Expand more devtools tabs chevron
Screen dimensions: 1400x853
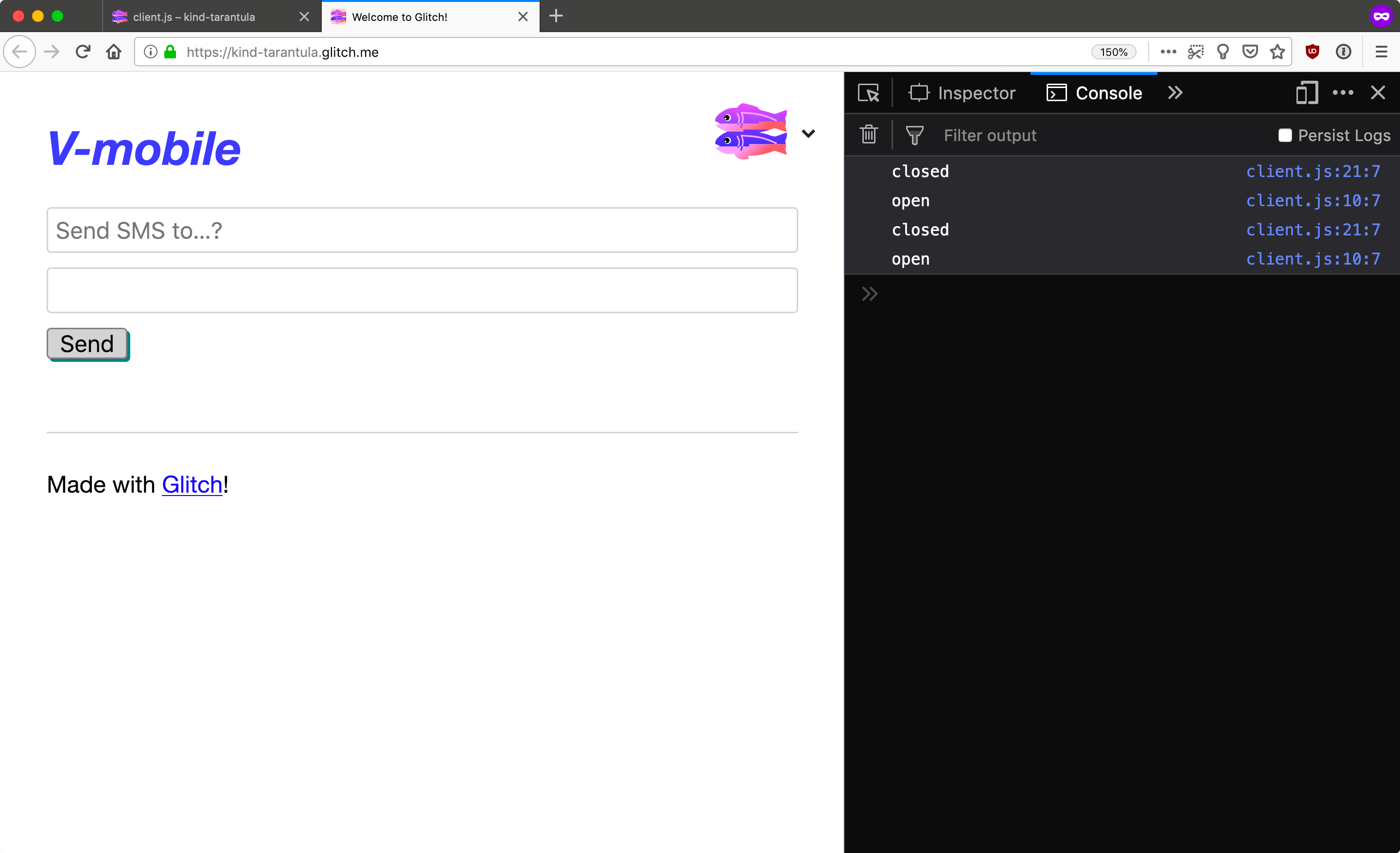(1175, 92)
